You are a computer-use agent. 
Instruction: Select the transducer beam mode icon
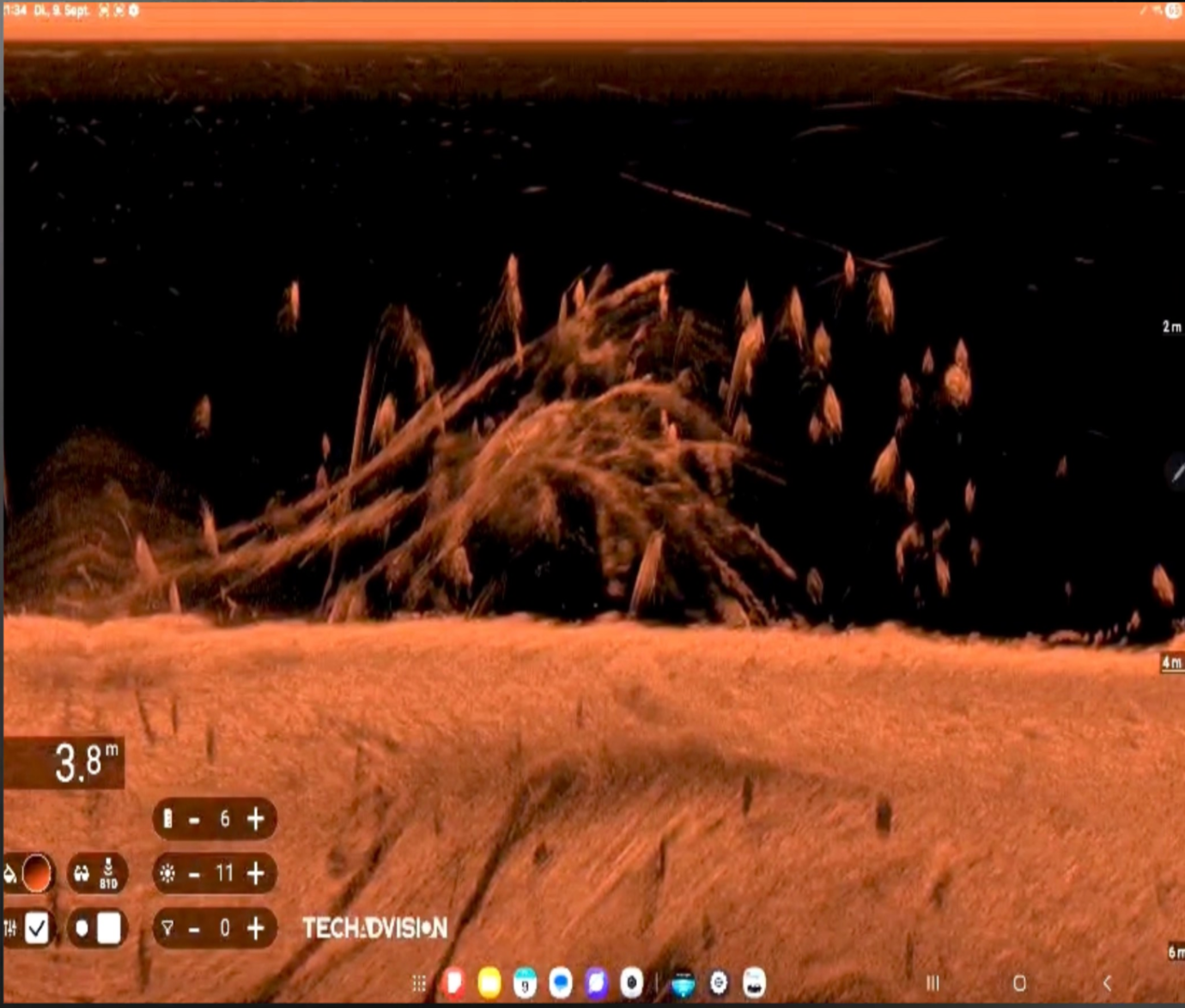click(108, 872)
